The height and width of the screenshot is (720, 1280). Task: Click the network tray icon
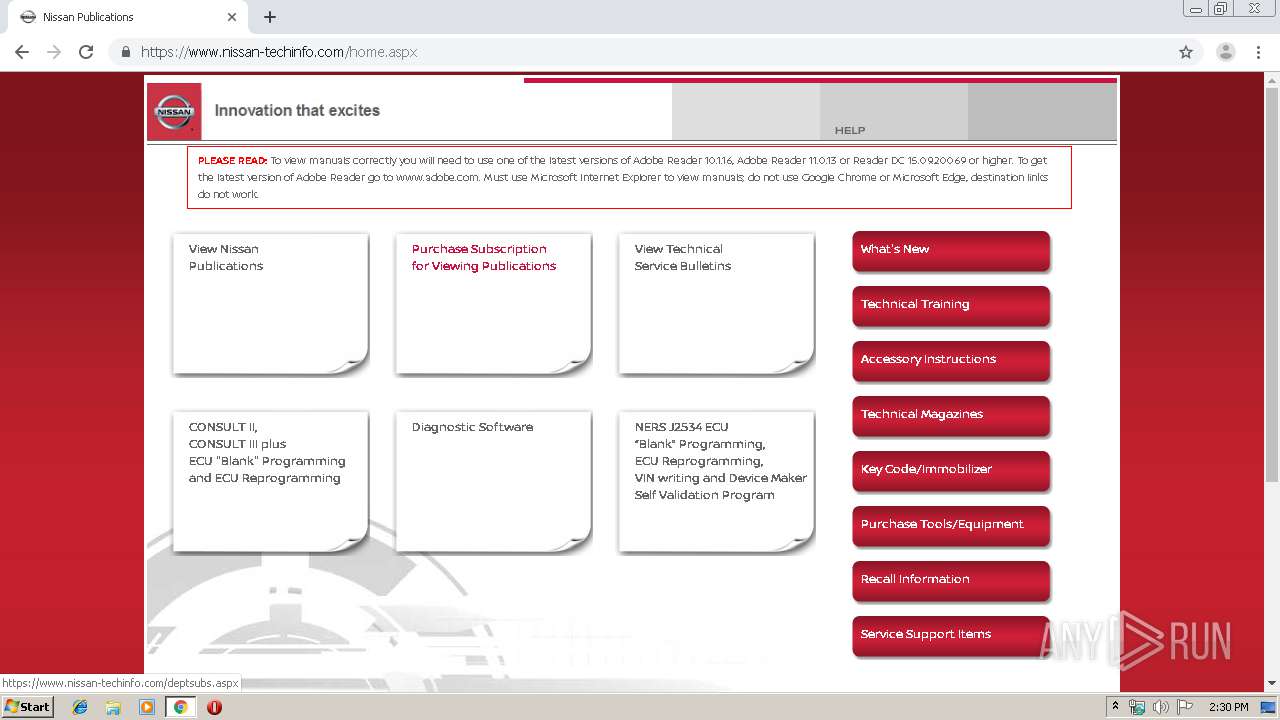click(1137, 707)
